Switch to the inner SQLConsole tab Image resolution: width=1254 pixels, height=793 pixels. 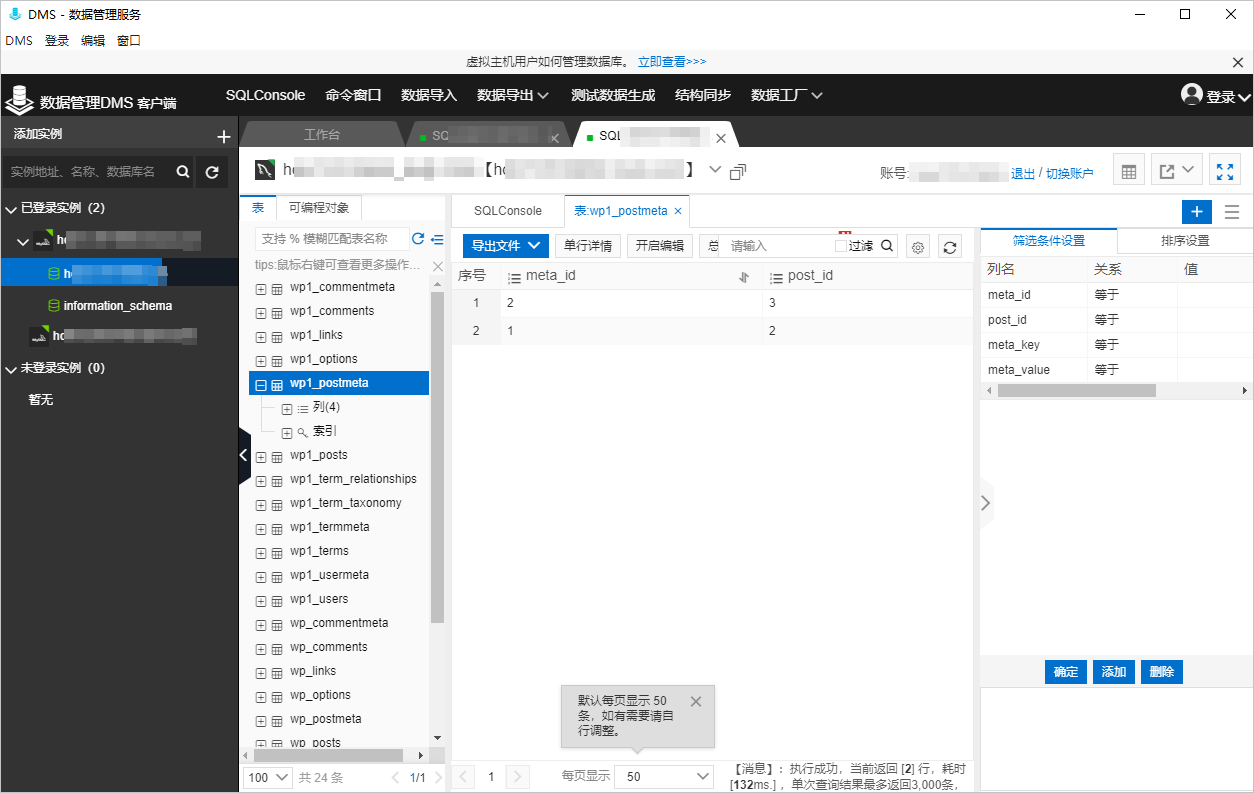pos(508,211)
